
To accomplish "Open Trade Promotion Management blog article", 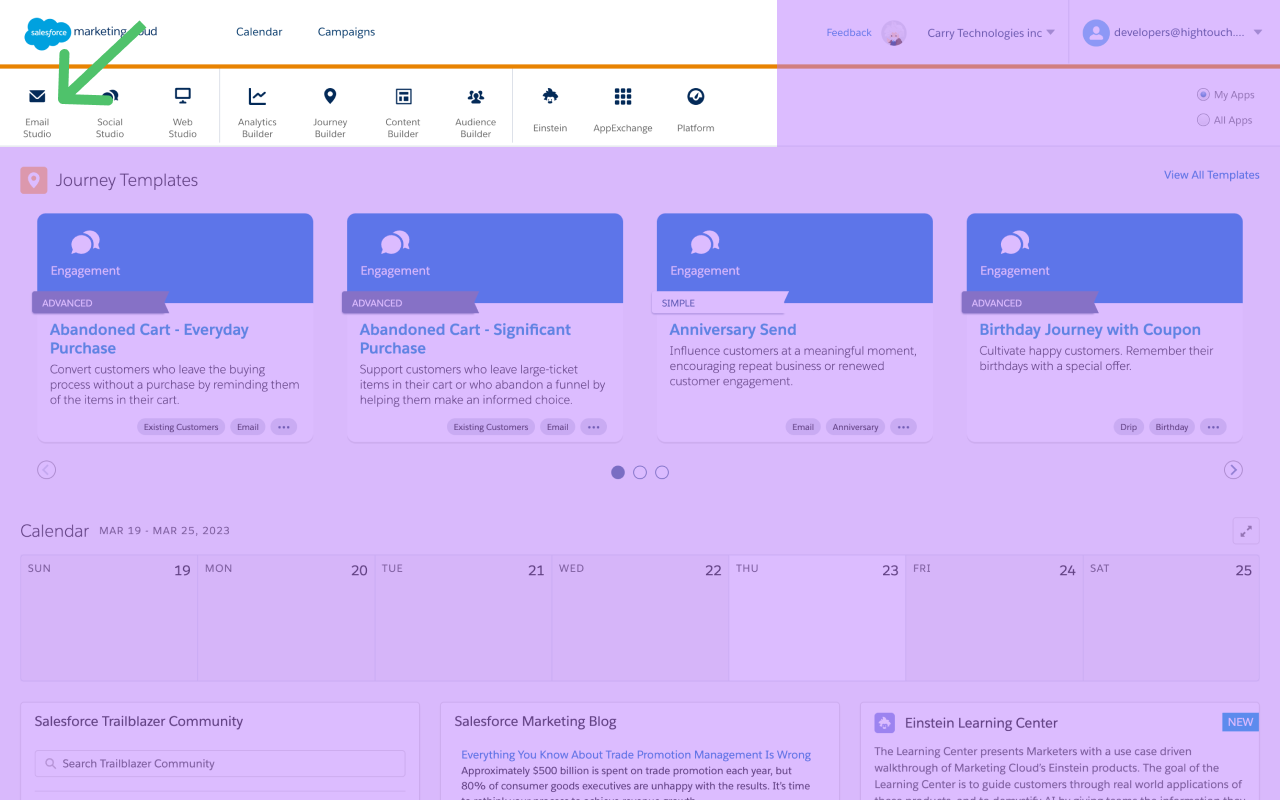I will 636,755.
